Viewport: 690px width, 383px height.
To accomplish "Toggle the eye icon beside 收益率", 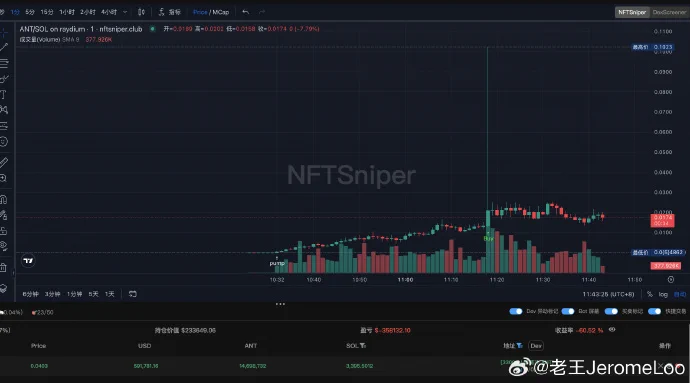I will click(612, 330).
